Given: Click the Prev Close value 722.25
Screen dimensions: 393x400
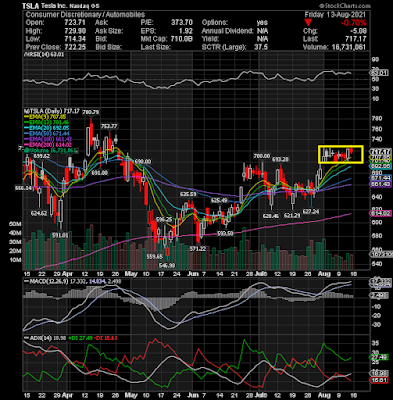Looking at the screenshot, I should [75, 47].
